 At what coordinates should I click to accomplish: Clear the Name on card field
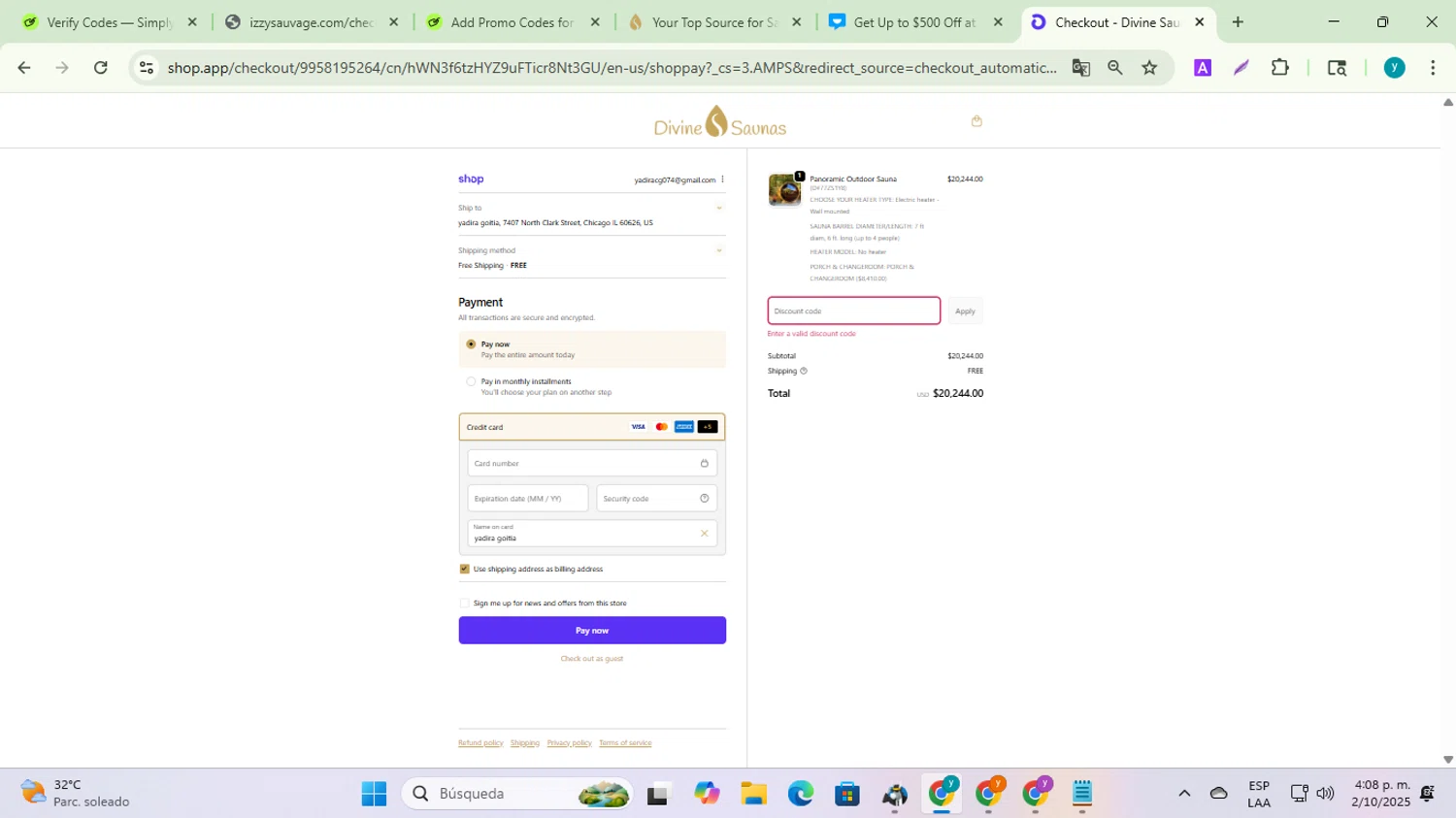click(x=704, y=534)
